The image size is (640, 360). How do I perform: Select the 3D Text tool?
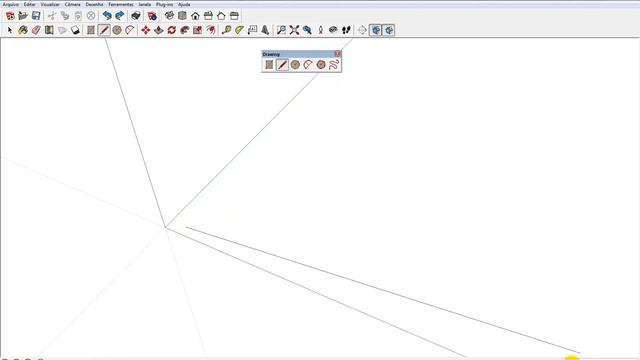tap(265, 30)
